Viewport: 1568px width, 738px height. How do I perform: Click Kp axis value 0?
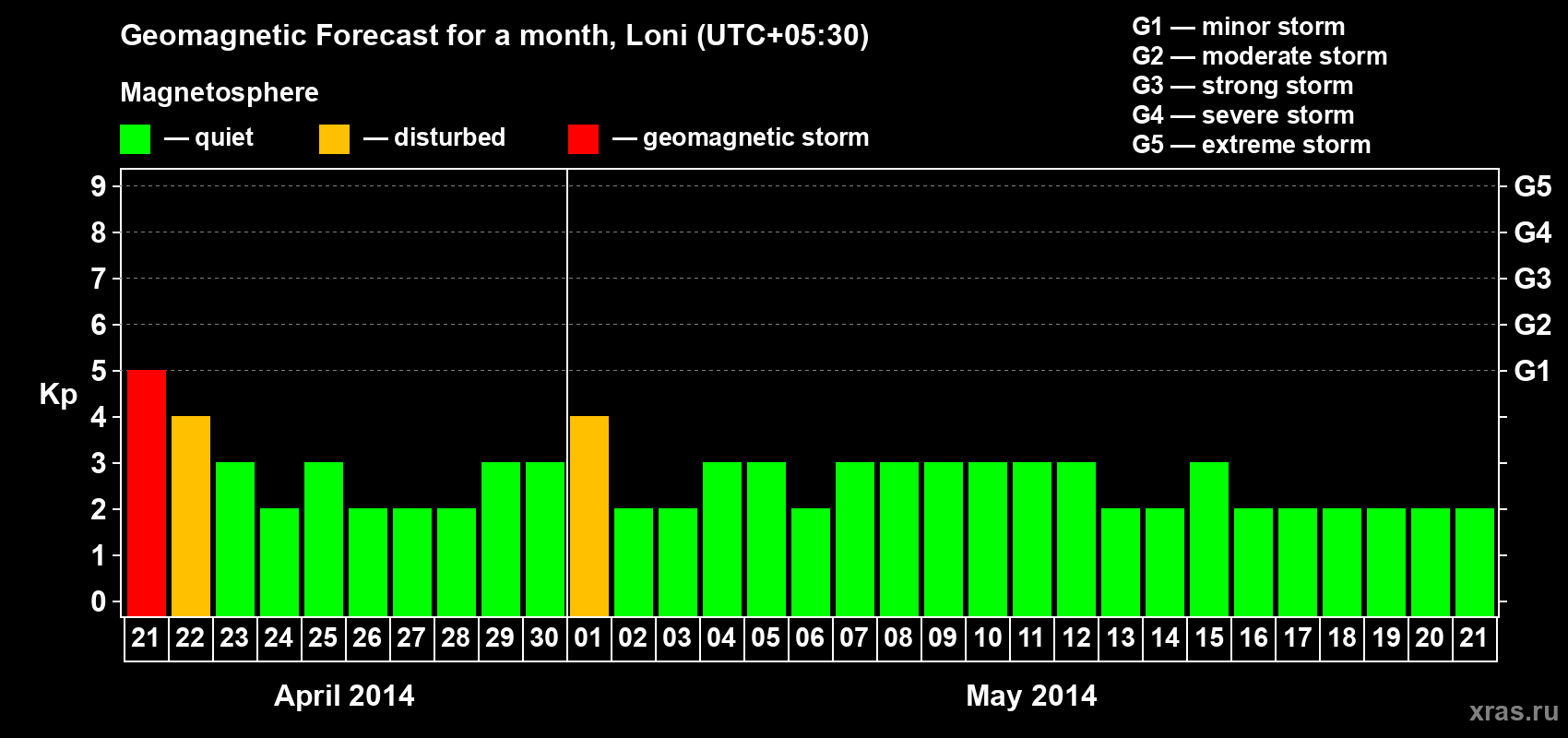(99, 601)
